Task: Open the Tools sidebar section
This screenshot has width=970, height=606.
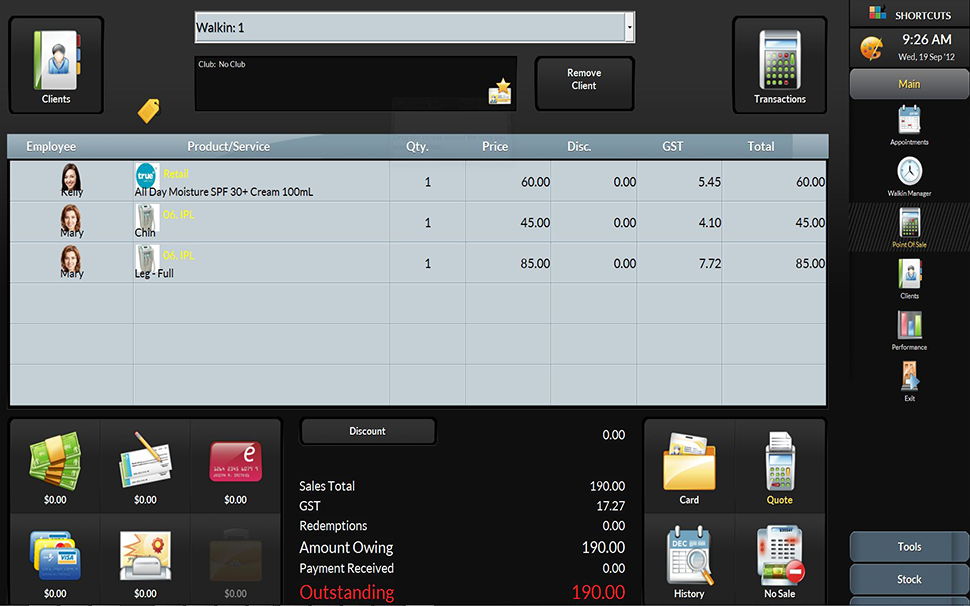Action: pos(909,547)
